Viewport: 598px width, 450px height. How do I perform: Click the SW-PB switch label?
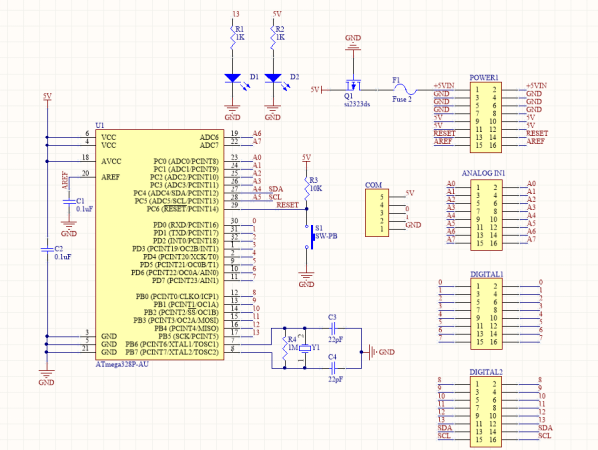coord(326,236)
